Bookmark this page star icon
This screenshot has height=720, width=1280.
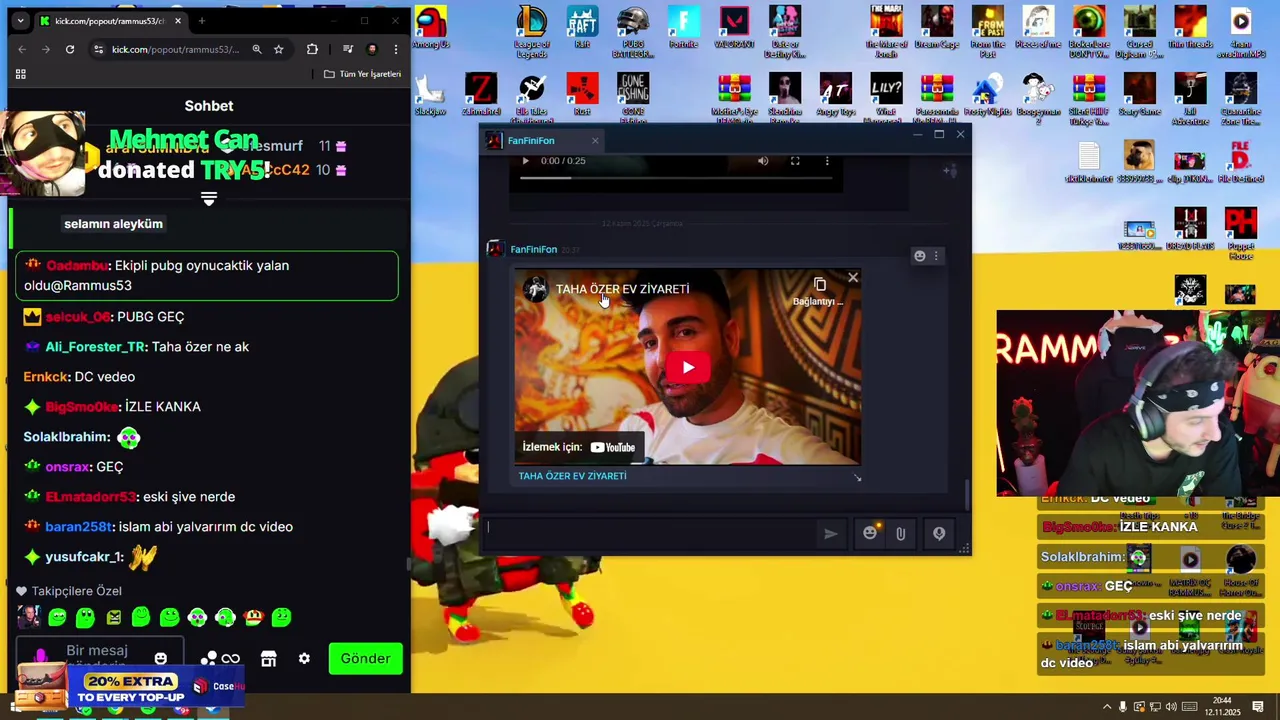click(x=279, y=49)
